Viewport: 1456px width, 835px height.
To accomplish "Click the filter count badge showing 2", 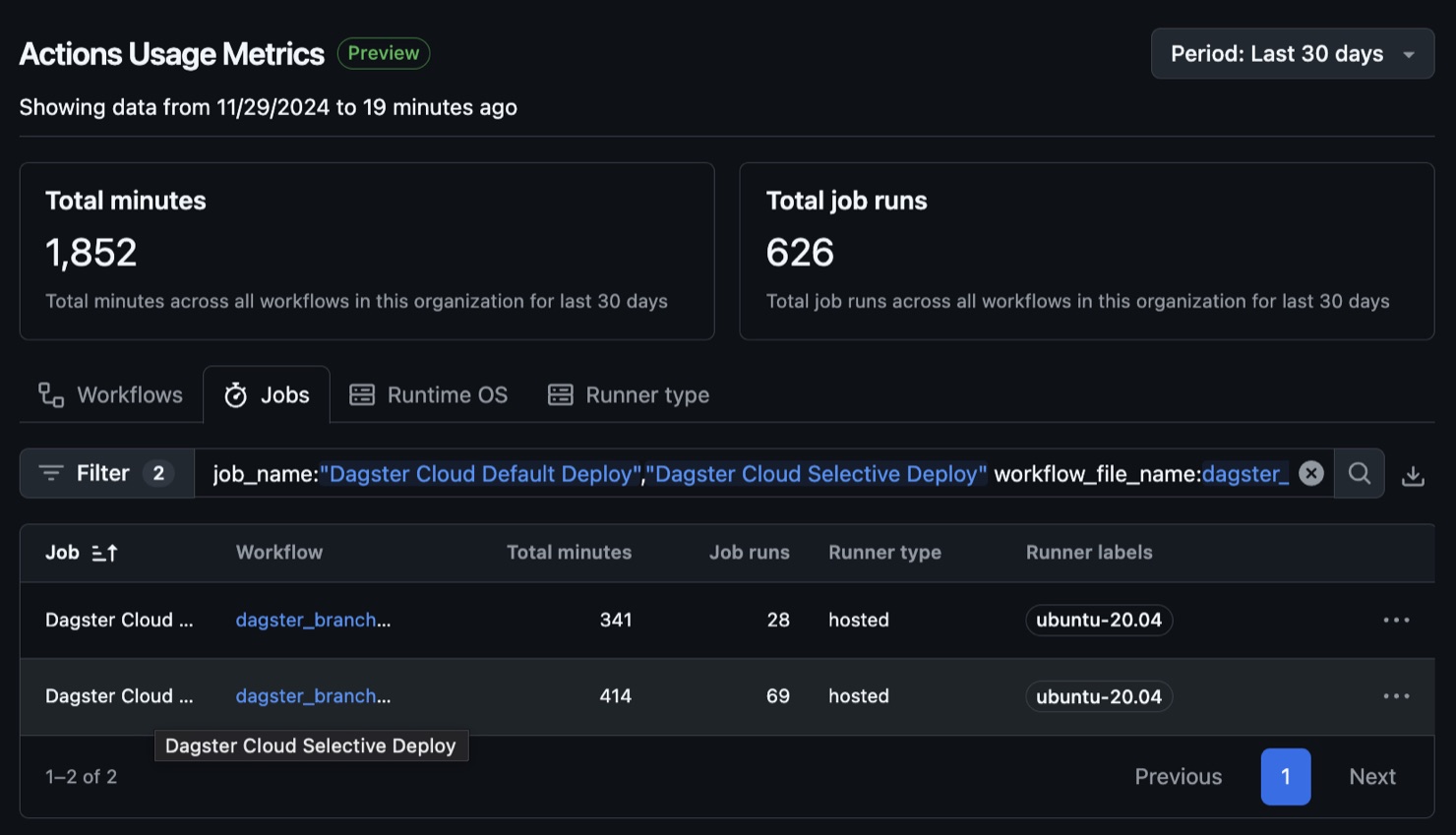I will pos(158,473).
